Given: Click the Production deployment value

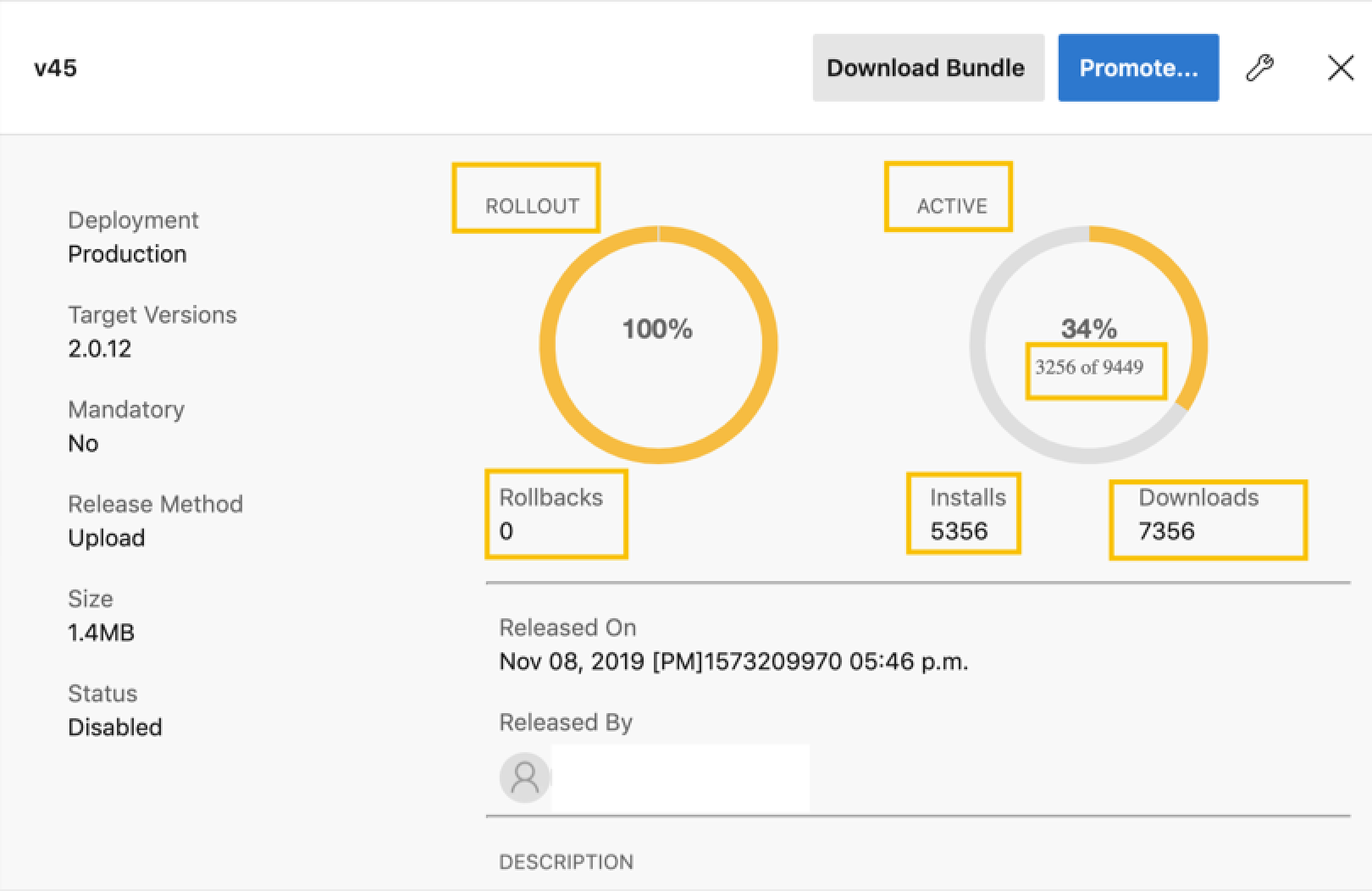Looking at the screenshot, I should click(127, 254).
